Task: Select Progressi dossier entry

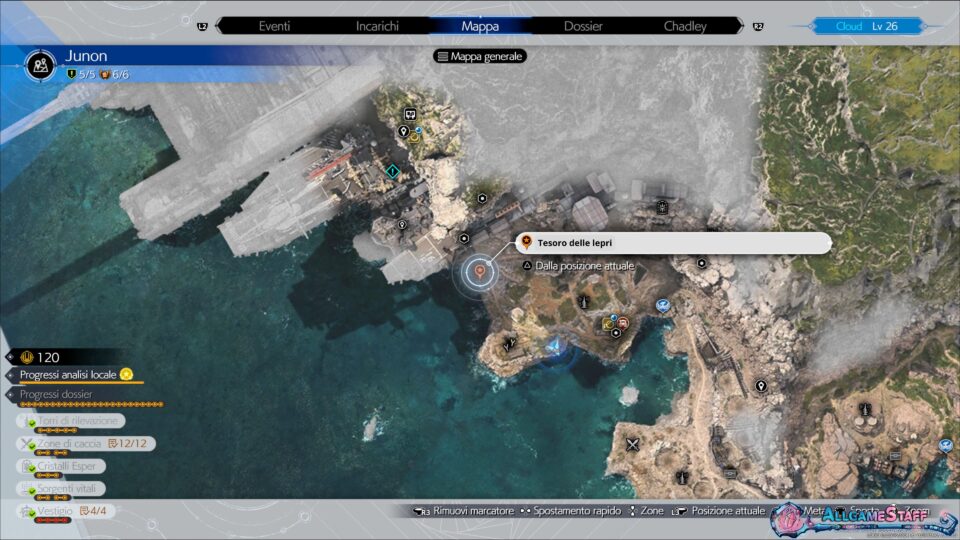Action: tap(56, 394)
